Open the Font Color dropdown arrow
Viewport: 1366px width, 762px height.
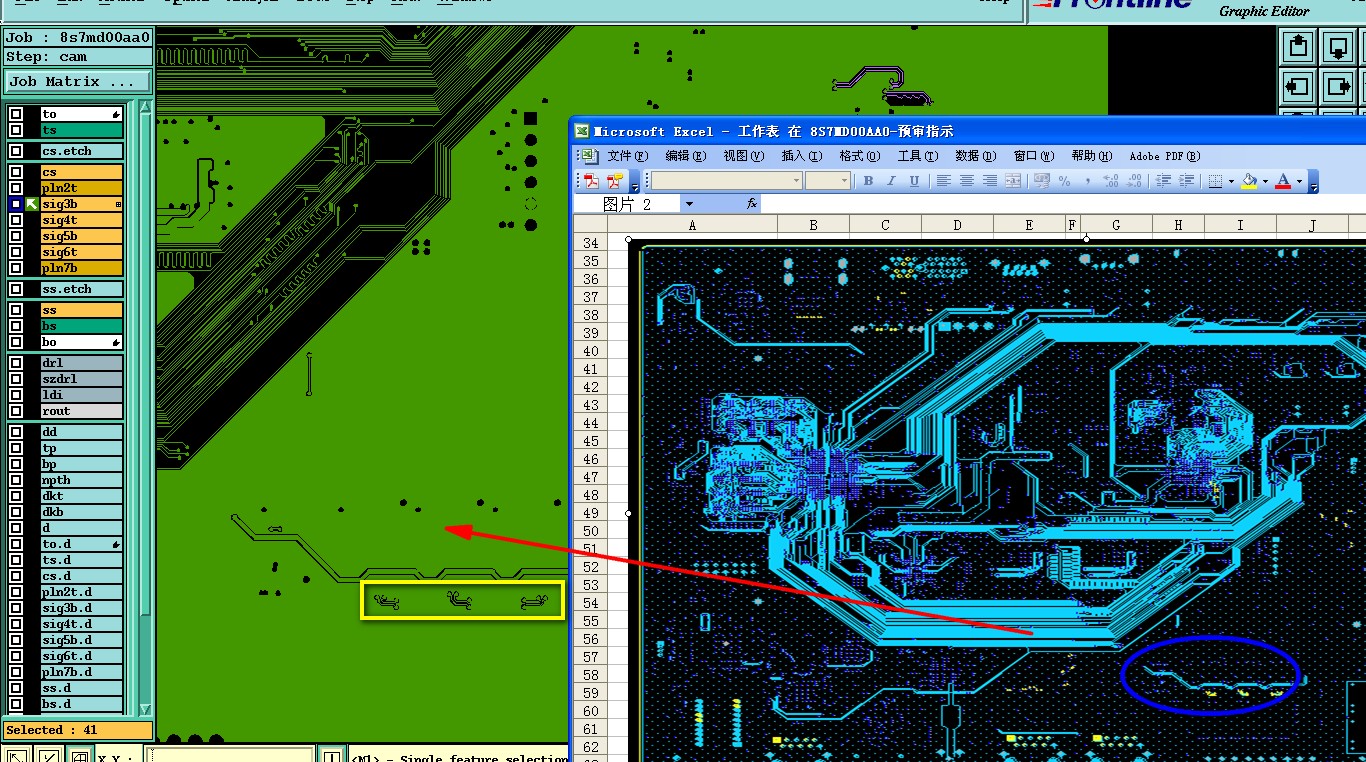tap(1299, 181)
